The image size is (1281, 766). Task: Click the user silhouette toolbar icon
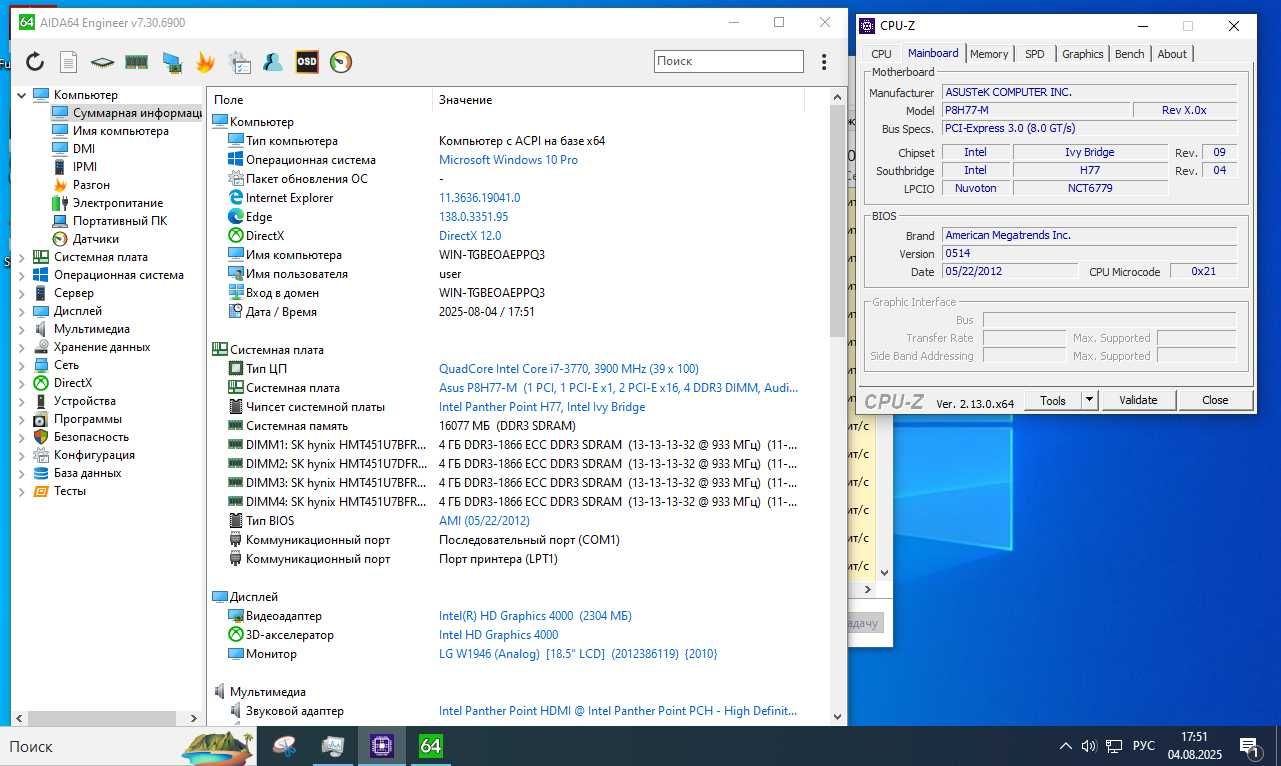273,62
